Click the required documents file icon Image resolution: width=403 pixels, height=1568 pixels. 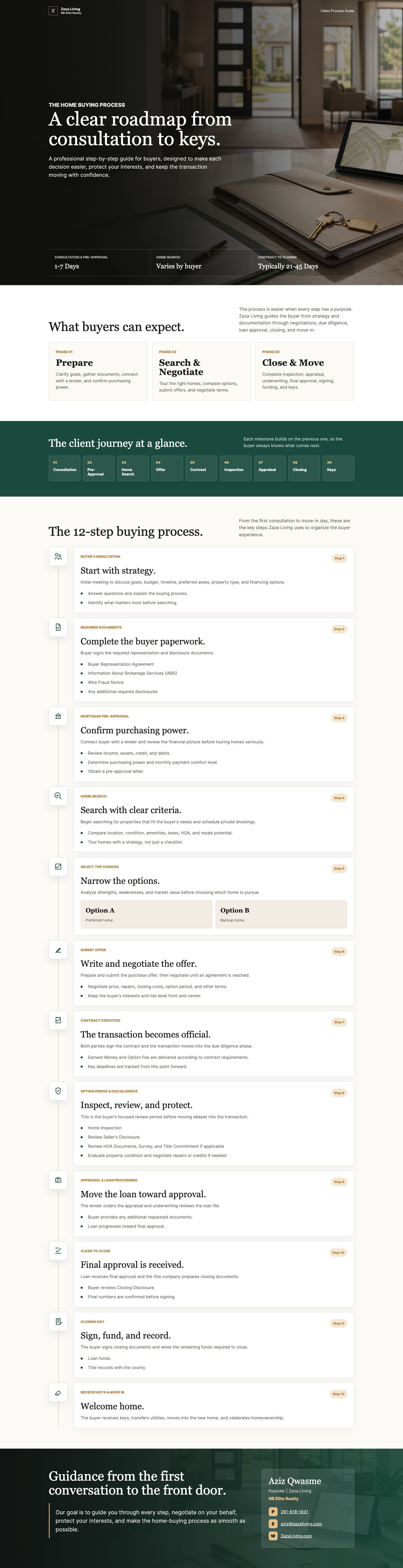pyautogui.click(x=58, y=627)
